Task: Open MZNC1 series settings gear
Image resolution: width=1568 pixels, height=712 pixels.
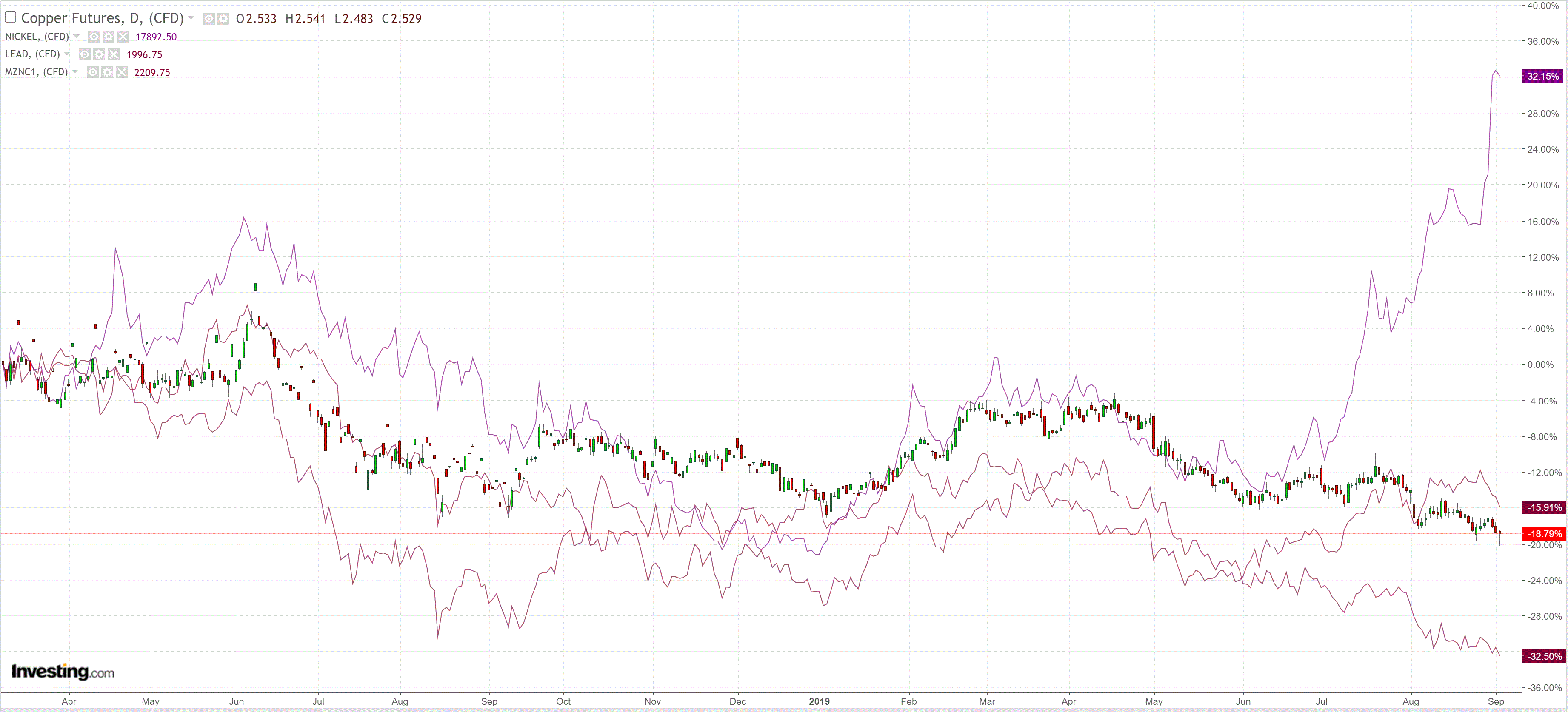Action: click(107, 72)
